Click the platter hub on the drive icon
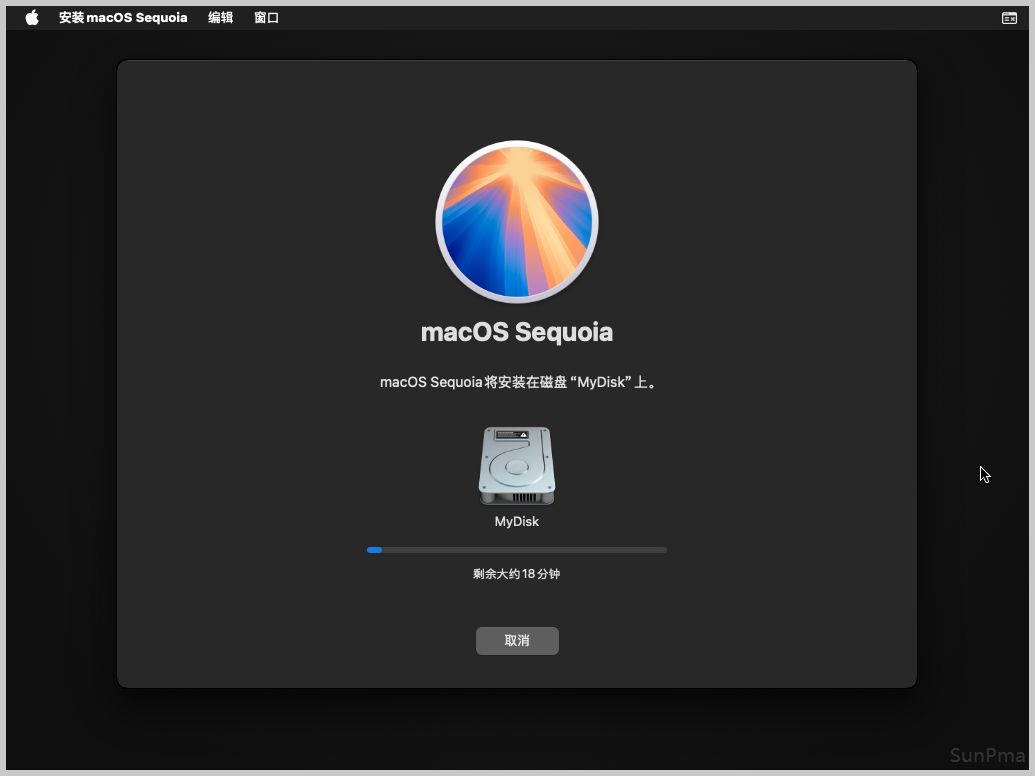Screen dimensions: 1035x776 point(517,467)
